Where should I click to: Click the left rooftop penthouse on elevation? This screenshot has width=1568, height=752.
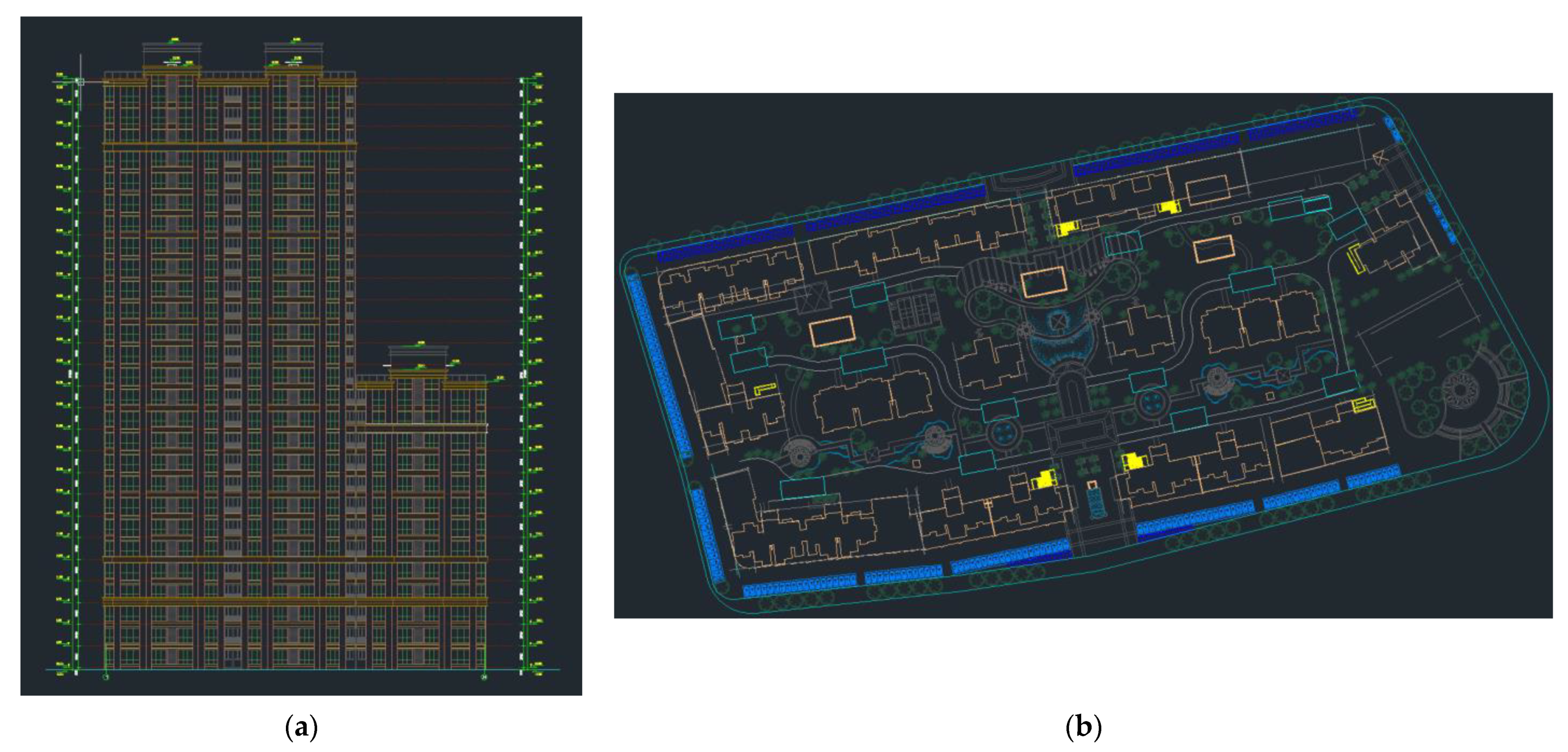coord(172,56)
